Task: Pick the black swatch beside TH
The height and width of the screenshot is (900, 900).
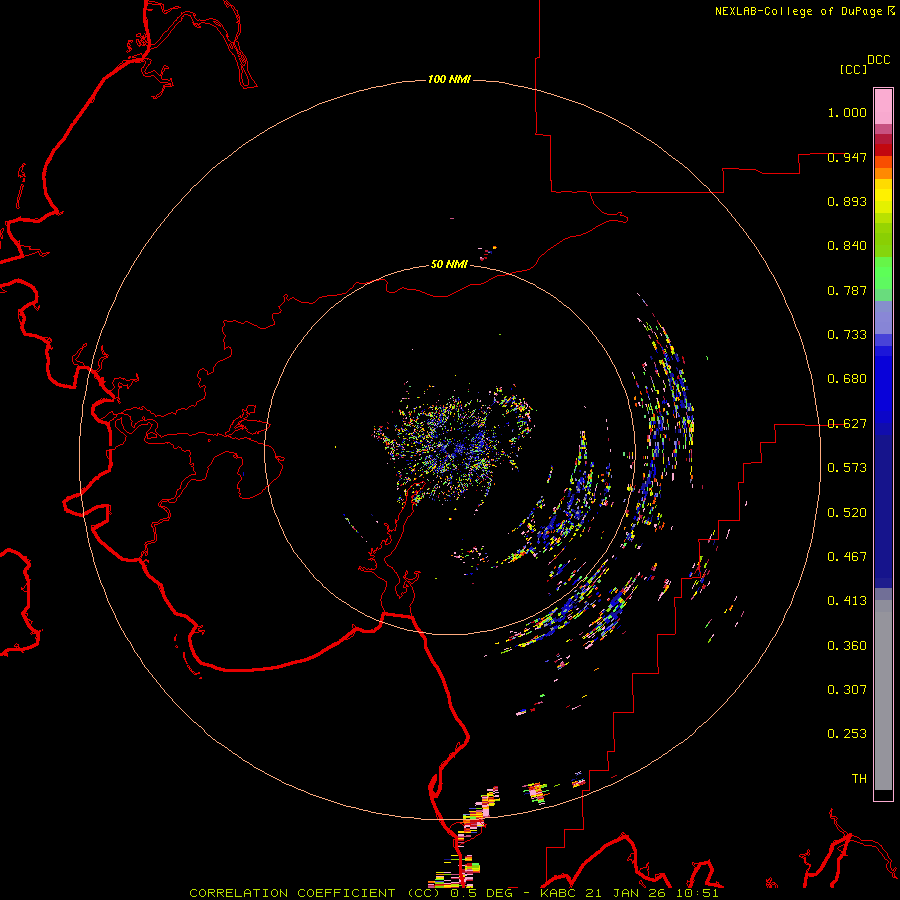Action: [883, 794]
